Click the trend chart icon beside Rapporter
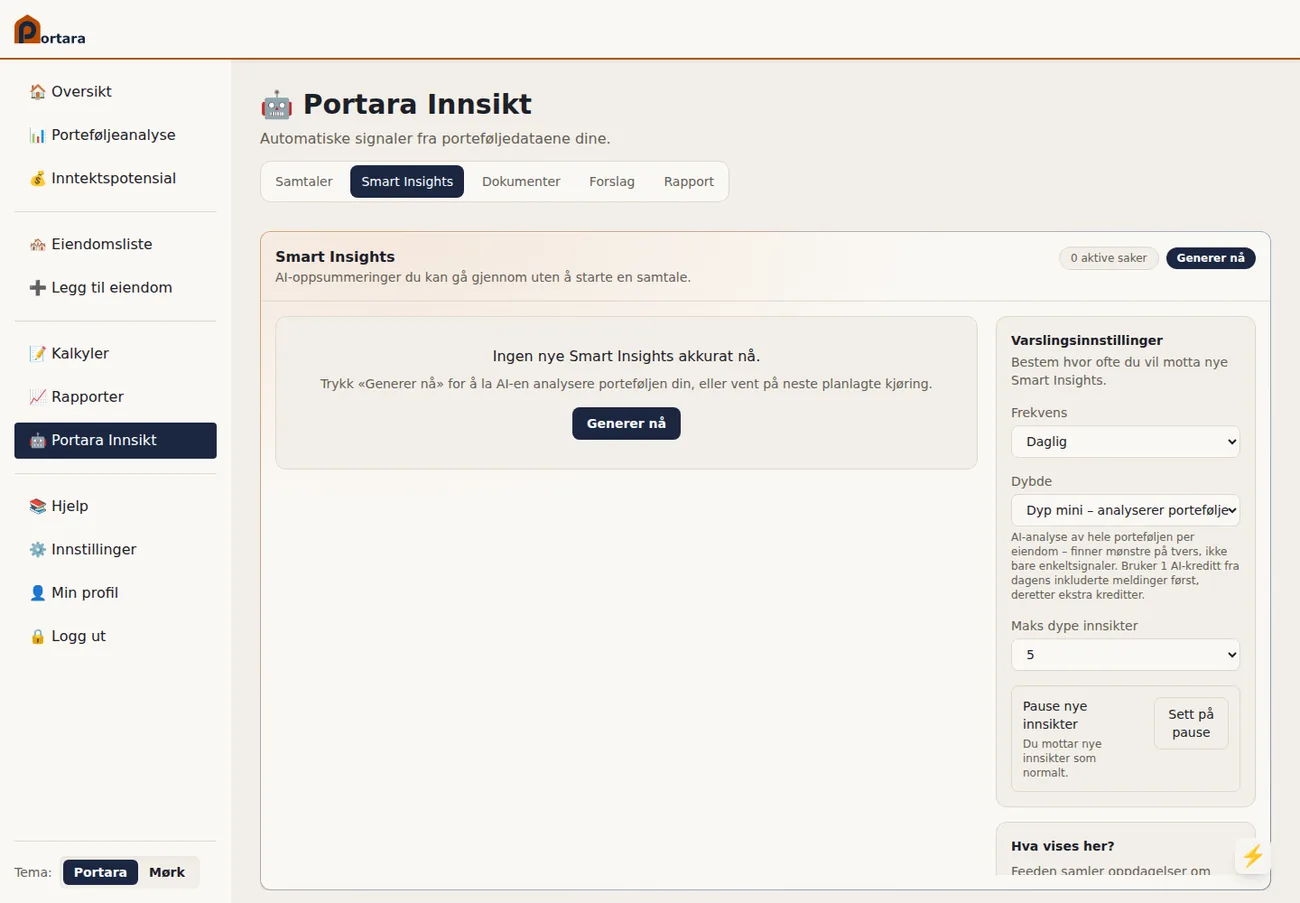The image size is (1300, 903). point(38,396)
